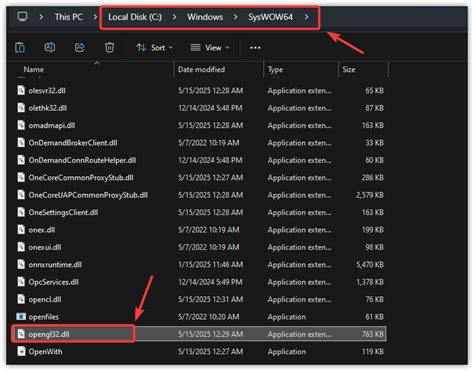Viewport: 474px width, 371px height.
Task: Open the Sort dropdown
Action: (x=154, y=48)
